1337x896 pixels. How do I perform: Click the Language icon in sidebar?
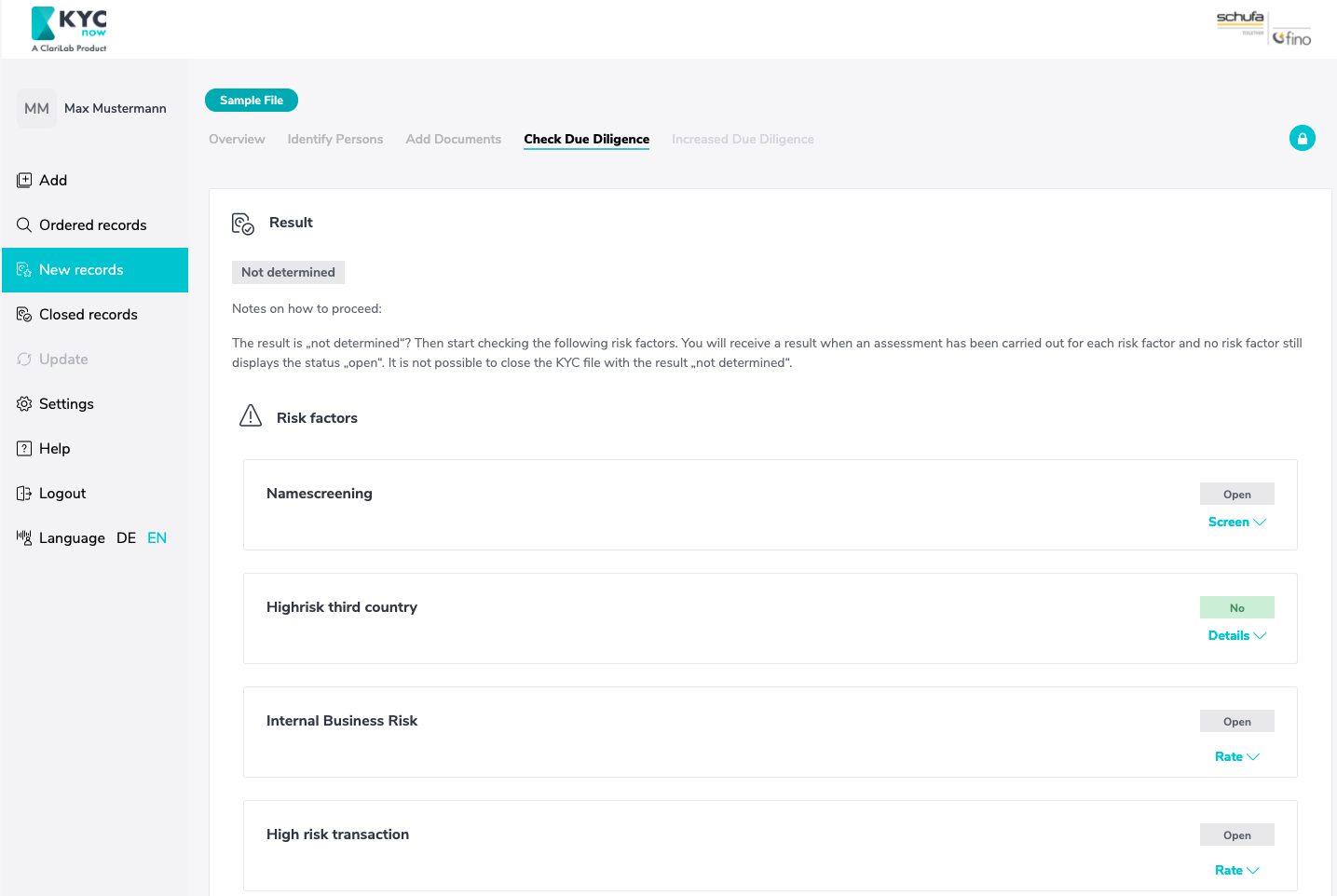point(24,536)
